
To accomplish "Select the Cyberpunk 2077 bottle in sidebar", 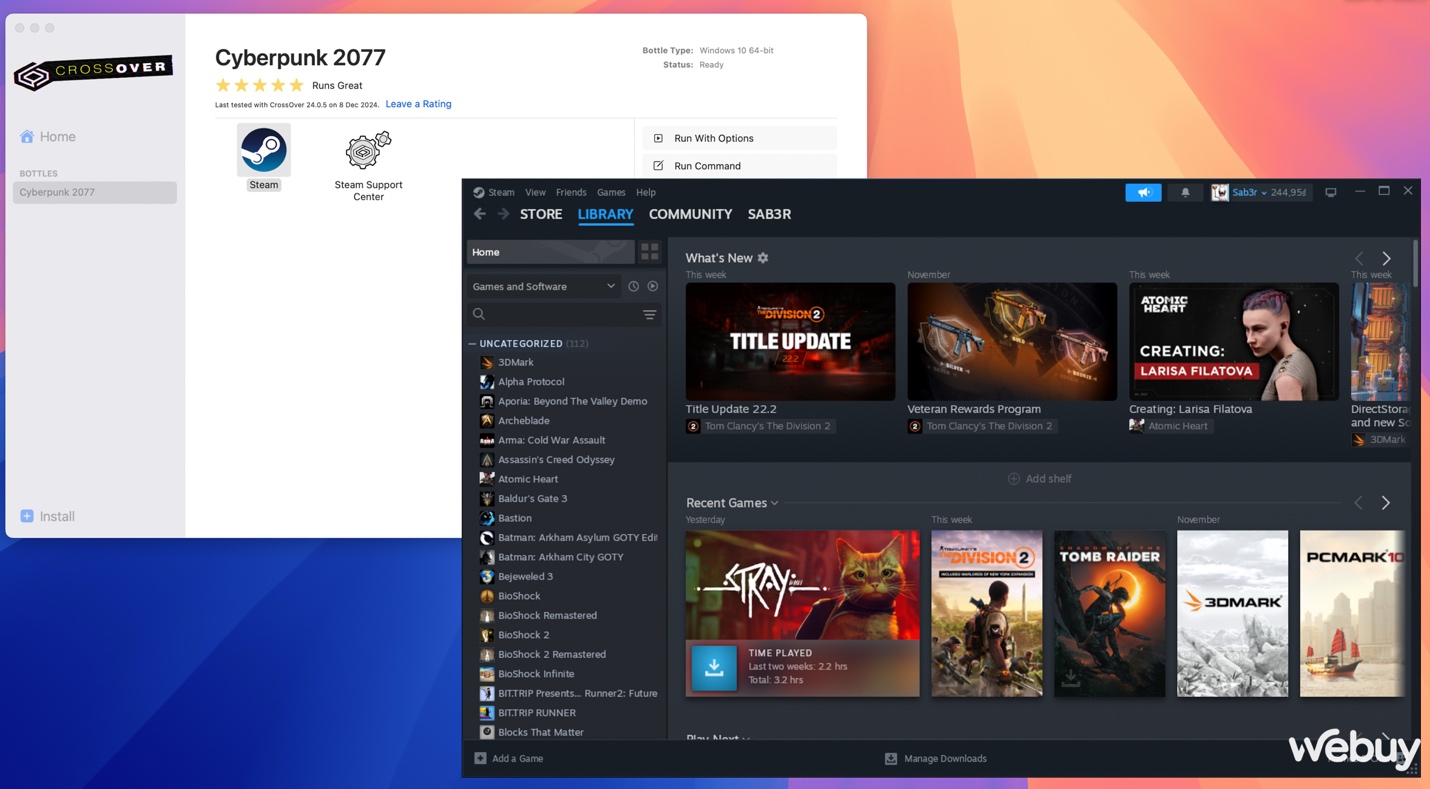I will (x=95, y=192).
